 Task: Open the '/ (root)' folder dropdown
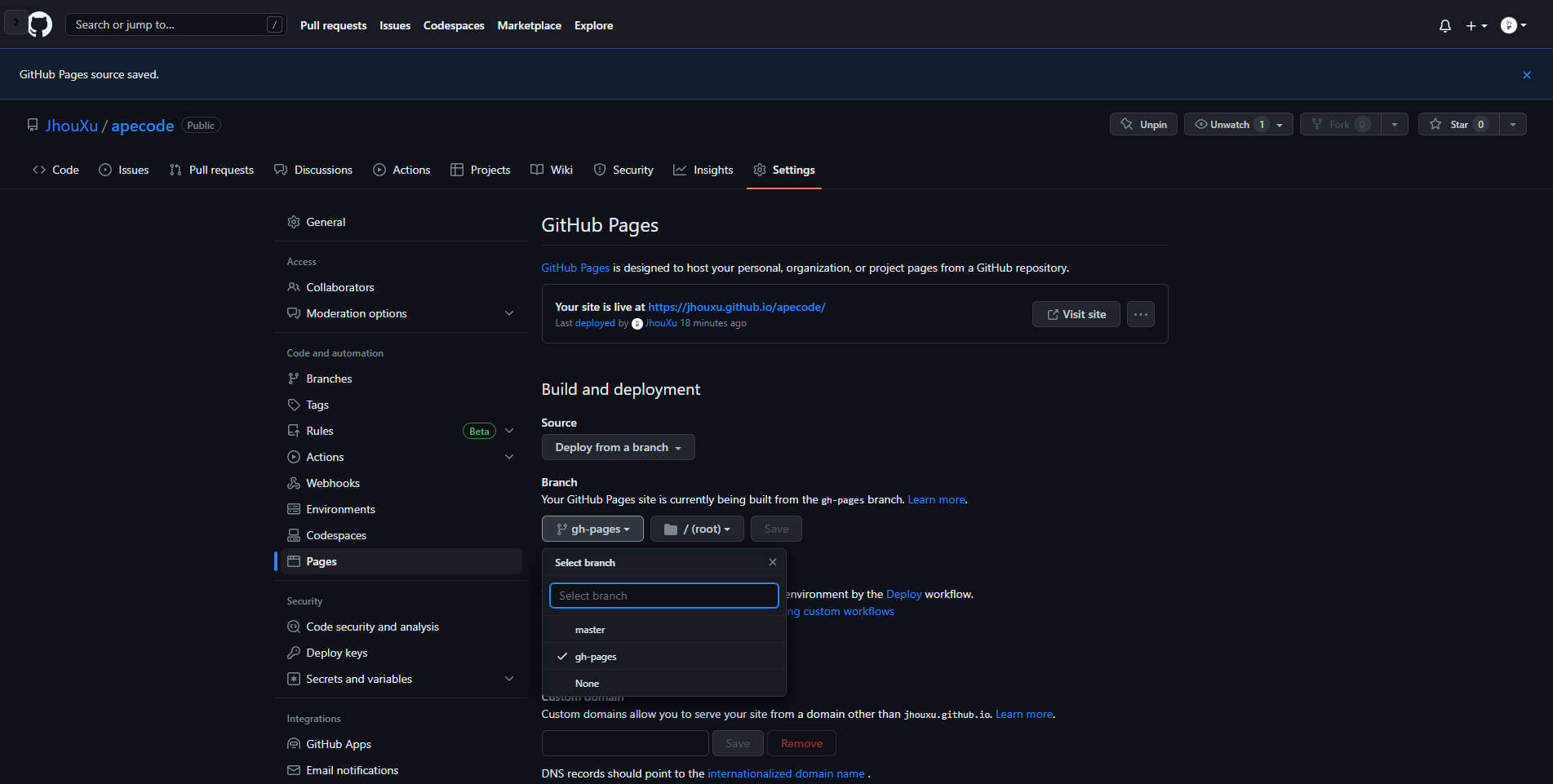coord(697,529)
